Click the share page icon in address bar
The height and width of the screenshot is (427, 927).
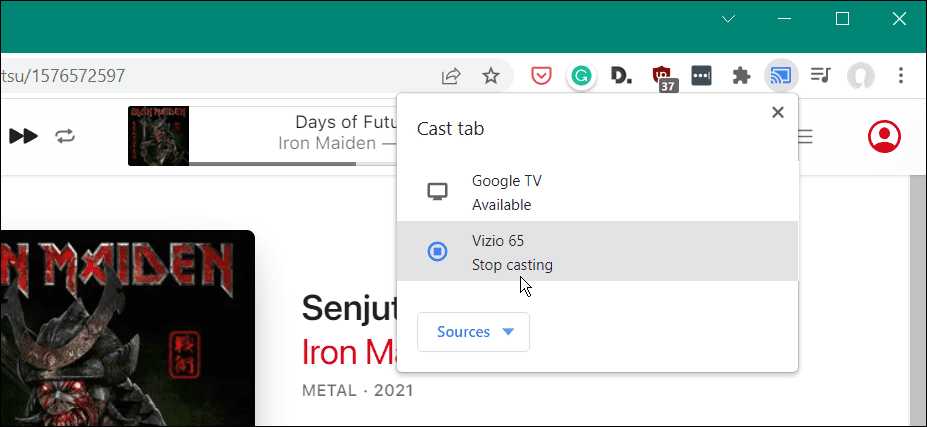(x=451, y=76)
